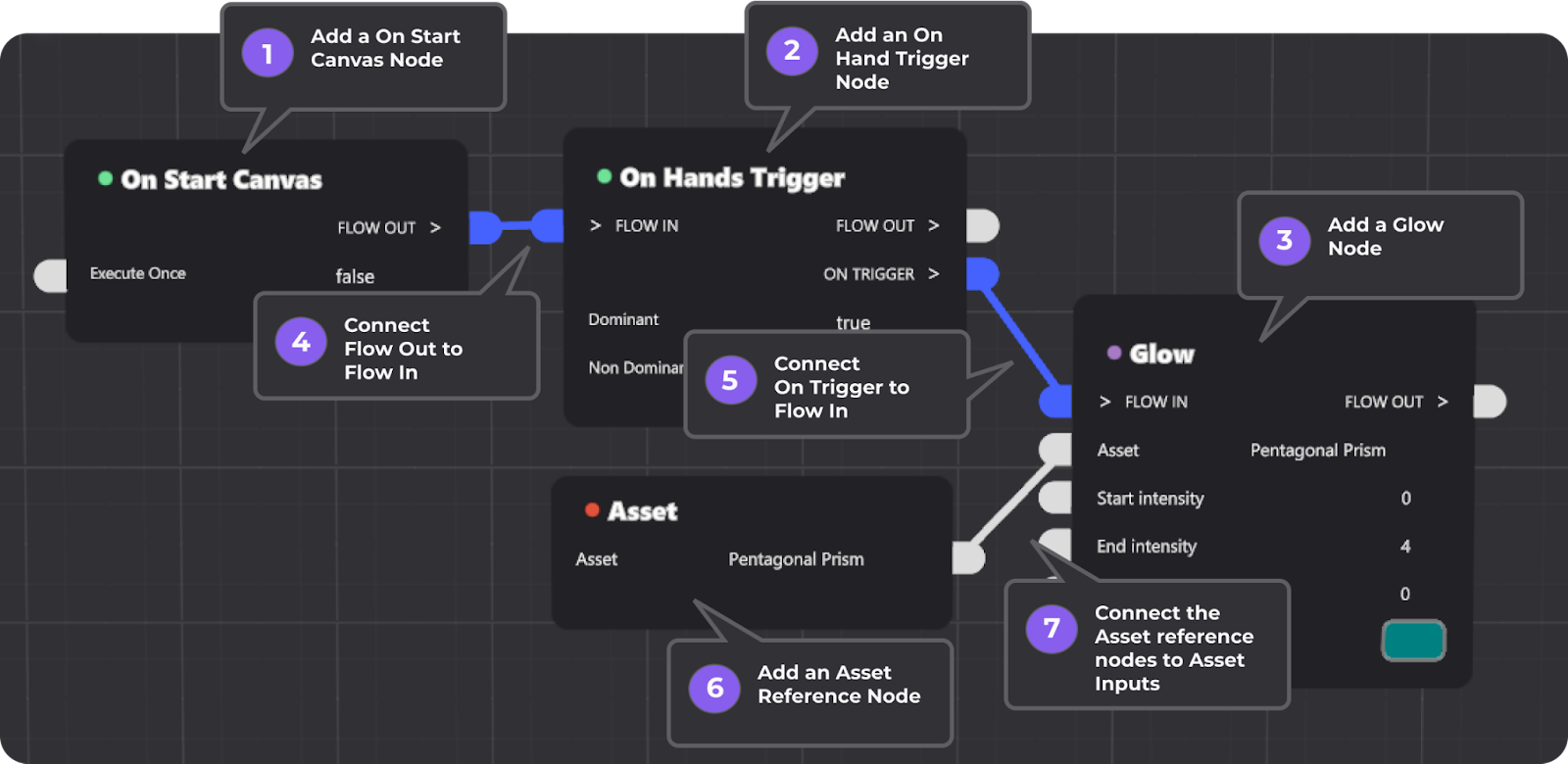1568x764 pixels.
Task: Select the Glow node title
Action: (x=1161, y=354)
